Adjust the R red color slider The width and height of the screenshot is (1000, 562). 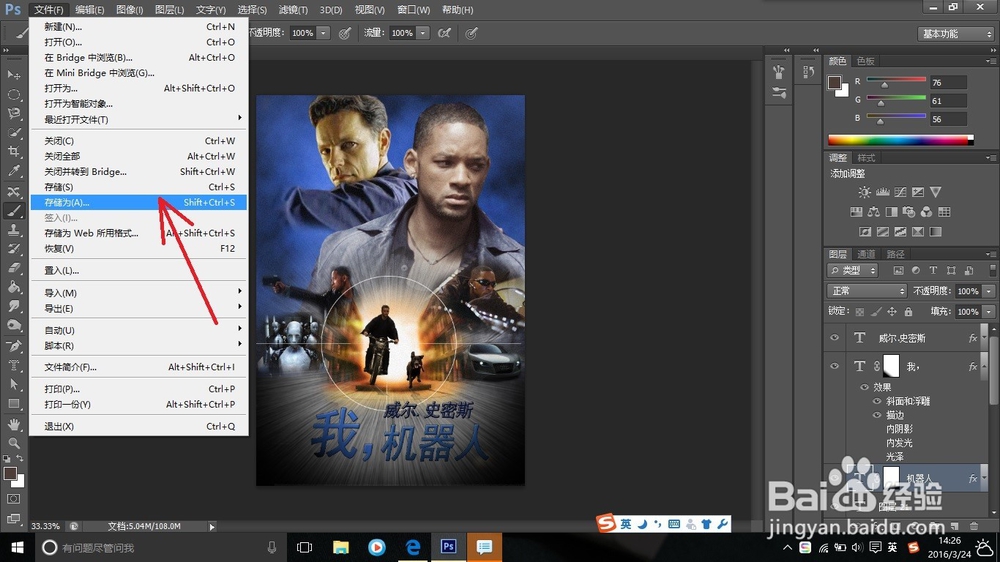[x=885, y=85]
